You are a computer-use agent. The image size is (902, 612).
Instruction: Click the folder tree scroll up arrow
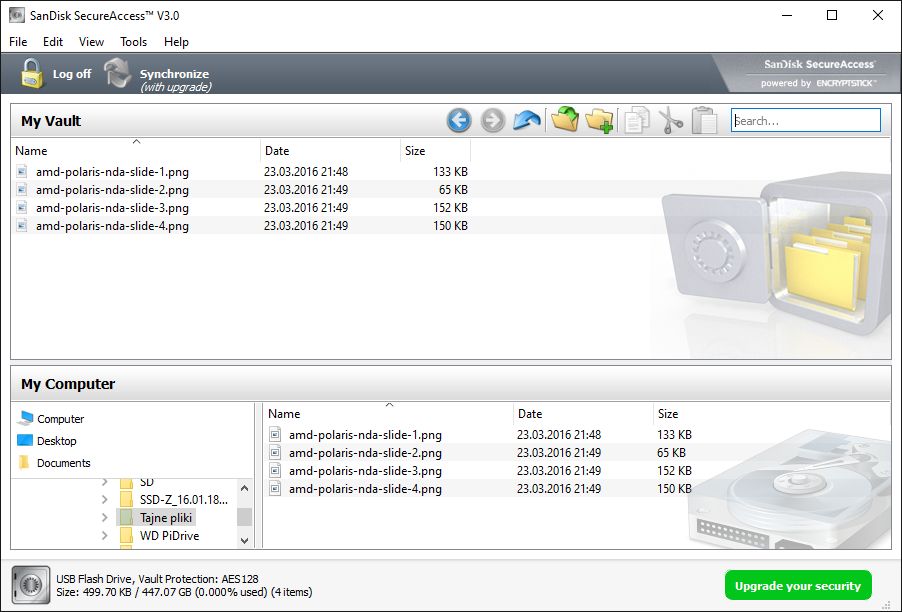coord(244,488)
